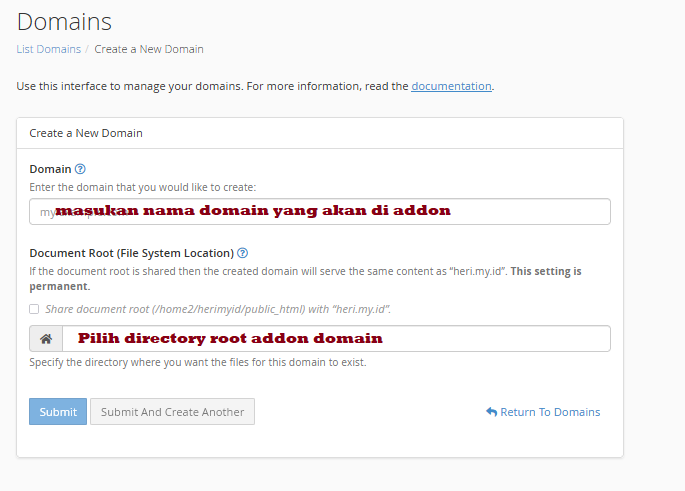This screenshot has width=685, height=491.
Task: Focus the Domain name input field
Action: [320, 212]
